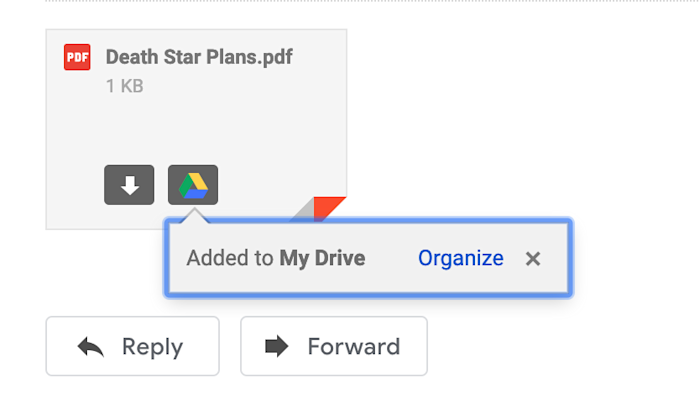Dismiss the Added to My Drive popup
The image size is (700, 420).
(533, 259)
